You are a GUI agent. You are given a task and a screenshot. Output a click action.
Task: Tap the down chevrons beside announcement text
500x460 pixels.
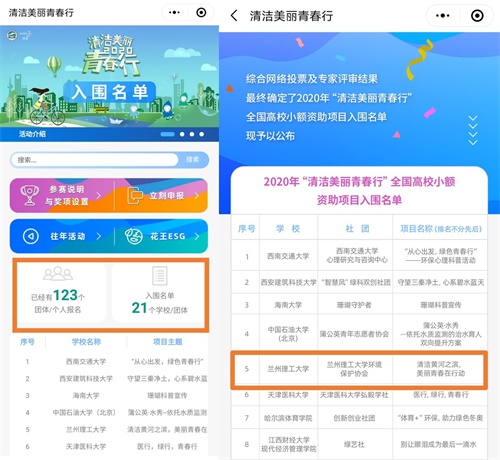(473, 130)
